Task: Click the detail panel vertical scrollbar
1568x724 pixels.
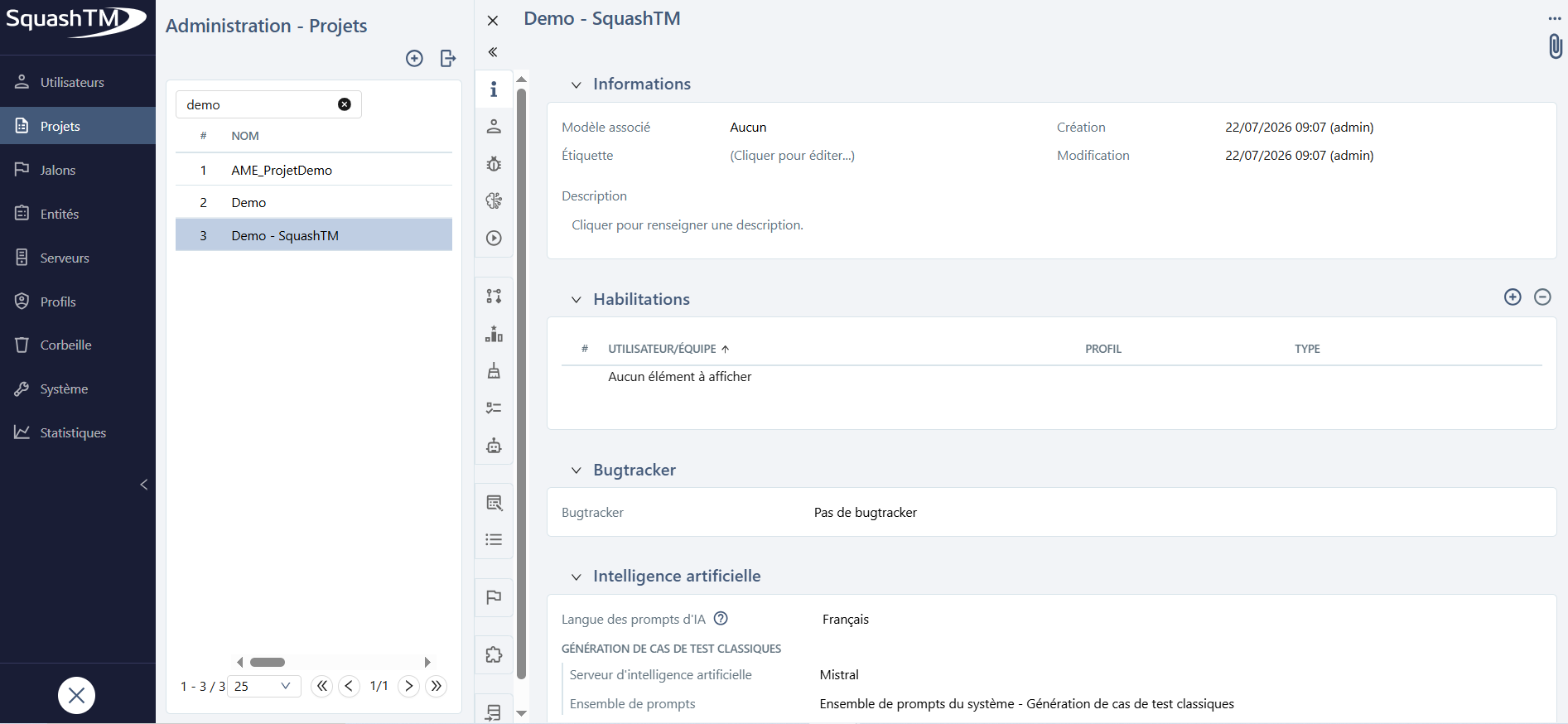Action: click(521, 383)
